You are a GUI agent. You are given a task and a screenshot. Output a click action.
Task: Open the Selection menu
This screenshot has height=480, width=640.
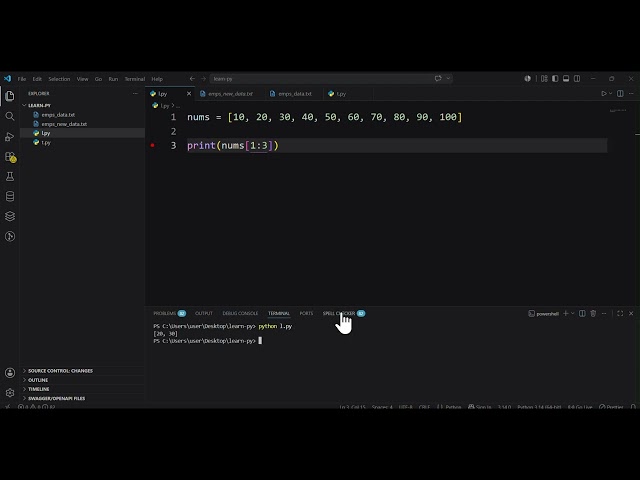tap(59, 79)
